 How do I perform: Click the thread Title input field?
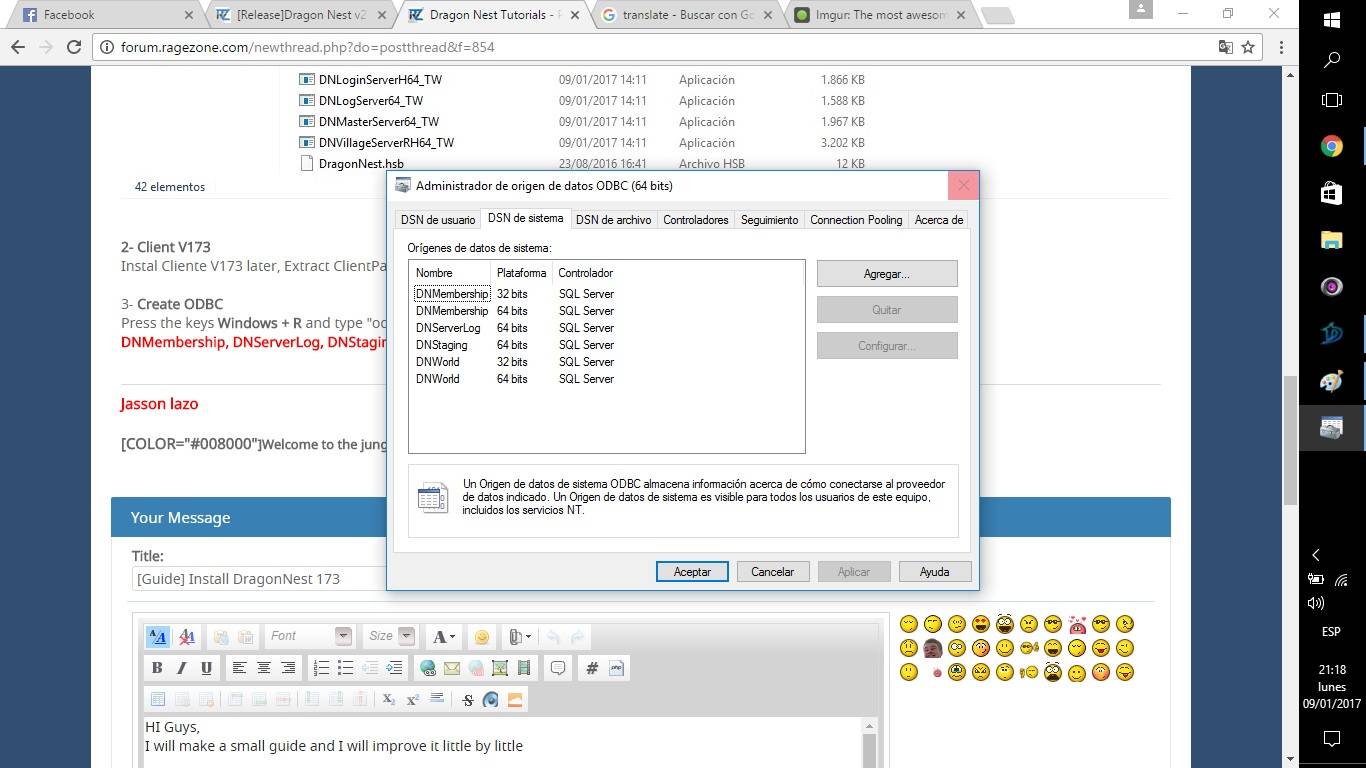260,579
